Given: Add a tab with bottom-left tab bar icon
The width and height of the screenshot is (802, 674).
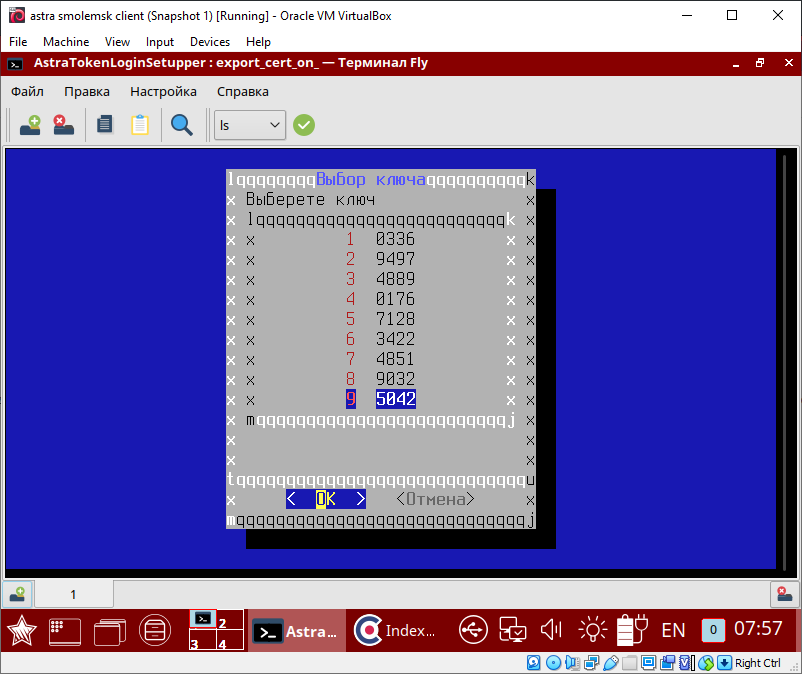Looking at the screenshot, I should 17,594.
